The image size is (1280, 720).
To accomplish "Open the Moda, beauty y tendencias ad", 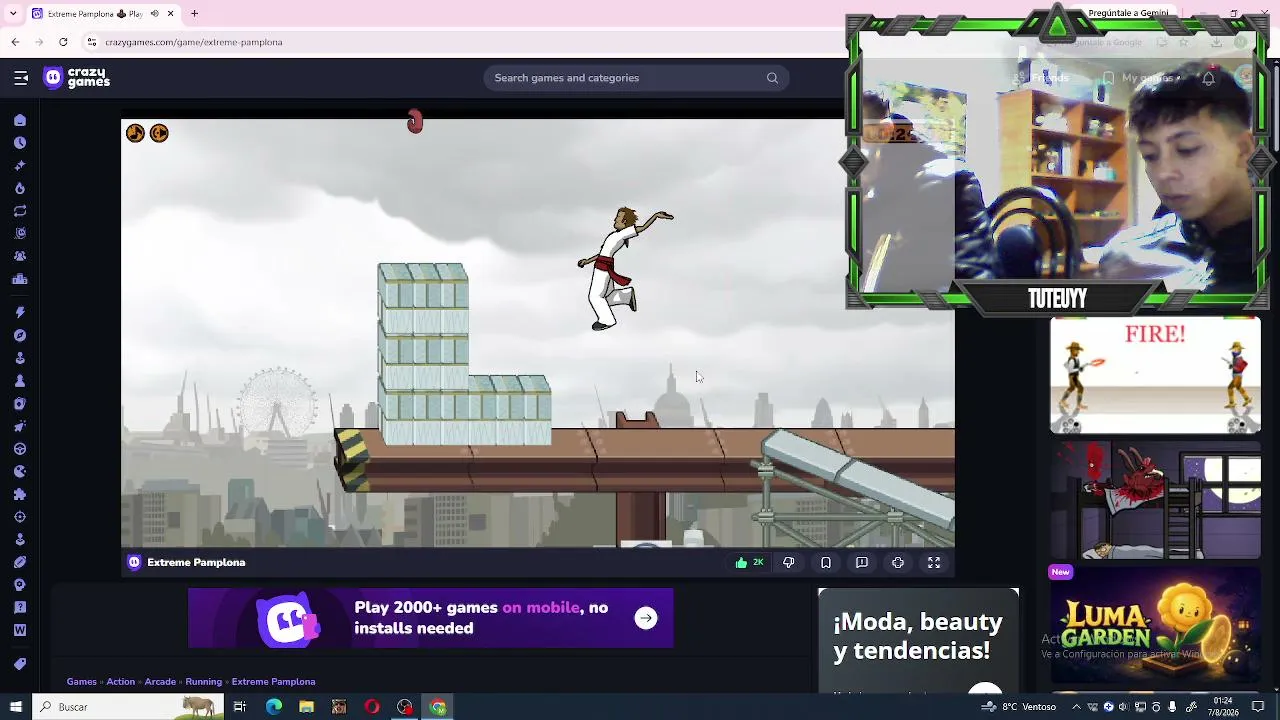I will 918,640.
